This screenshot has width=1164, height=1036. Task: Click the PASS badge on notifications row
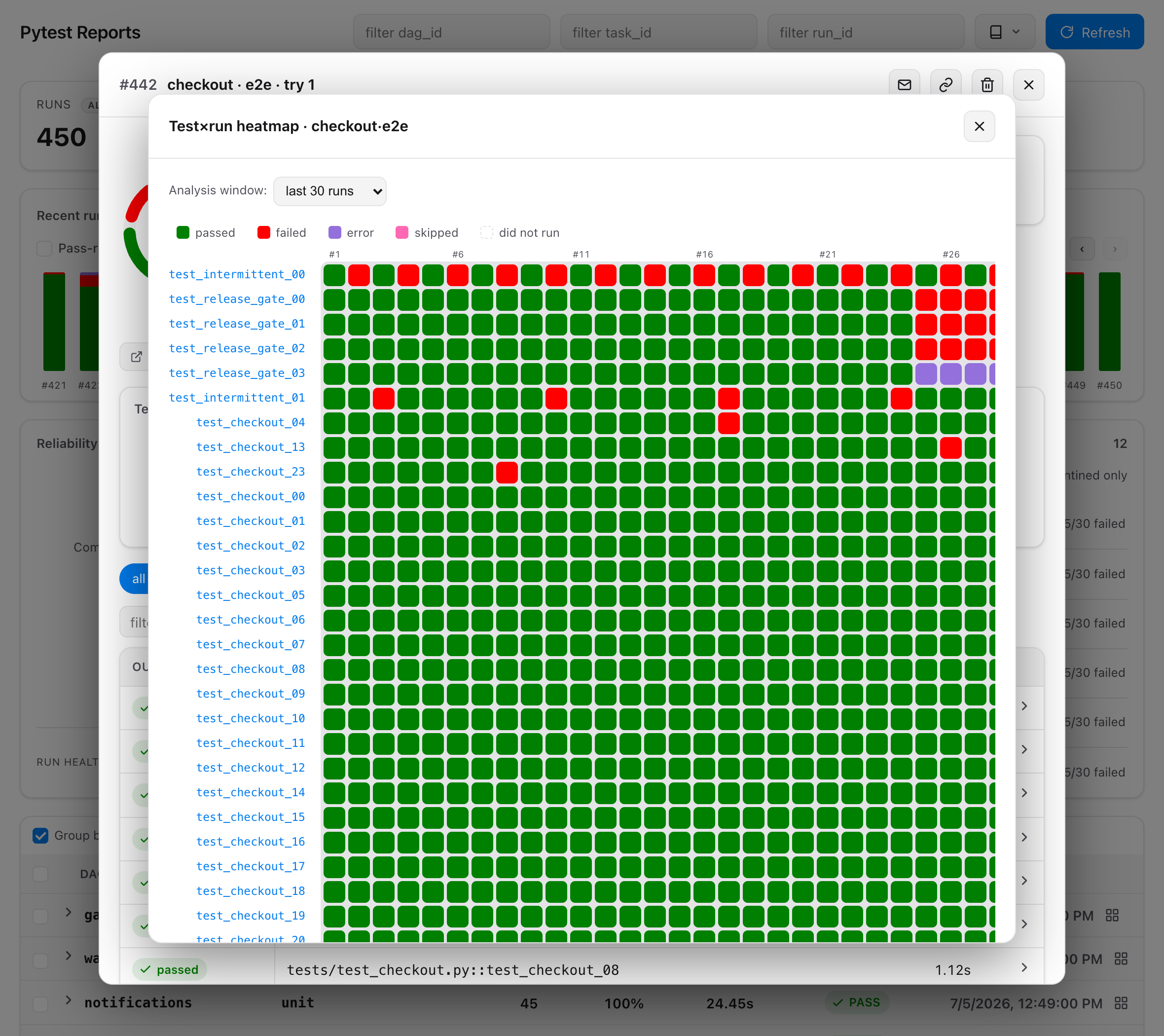857,1002
